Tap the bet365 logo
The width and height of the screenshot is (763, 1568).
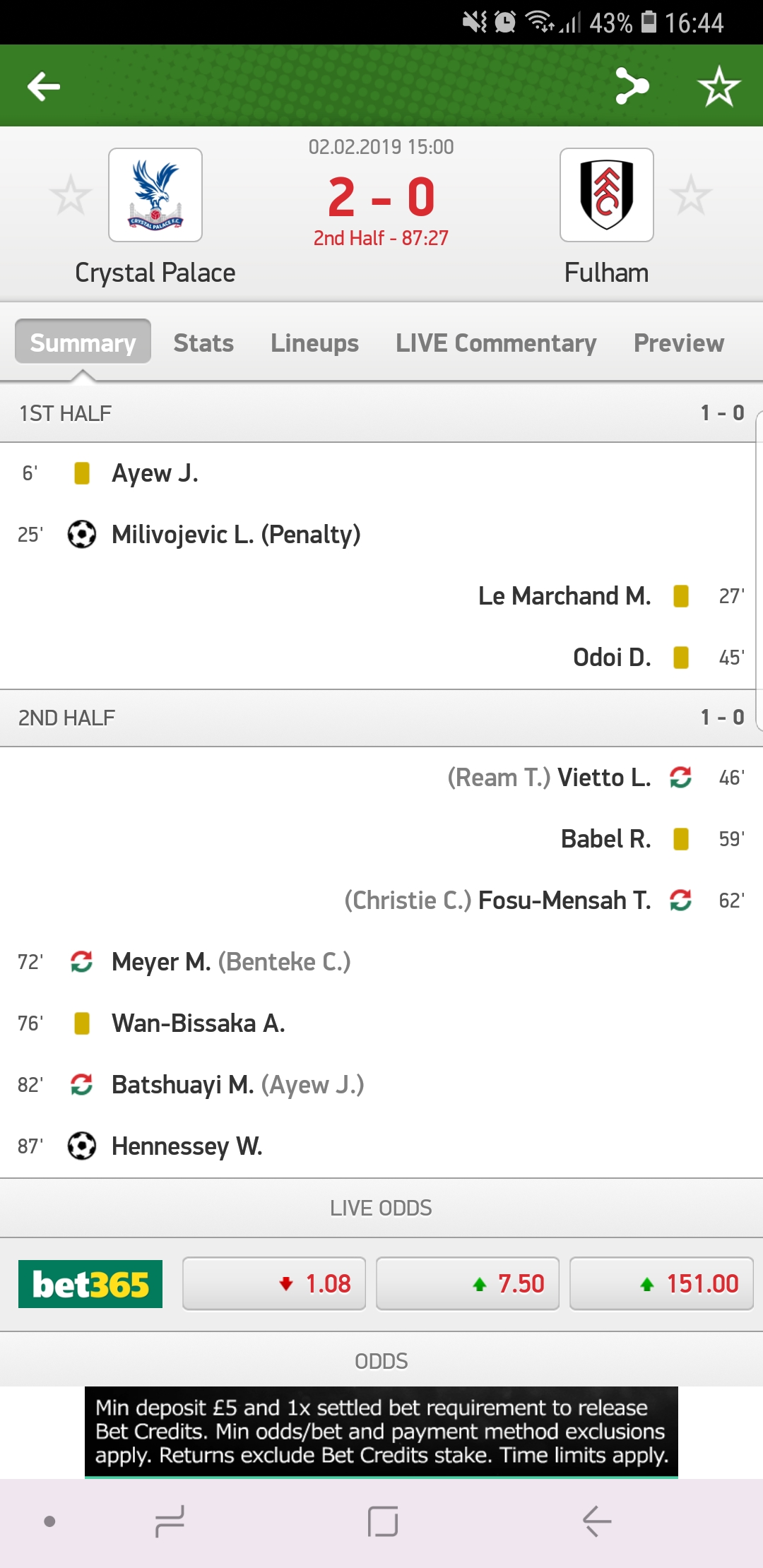coord(90,1284)
